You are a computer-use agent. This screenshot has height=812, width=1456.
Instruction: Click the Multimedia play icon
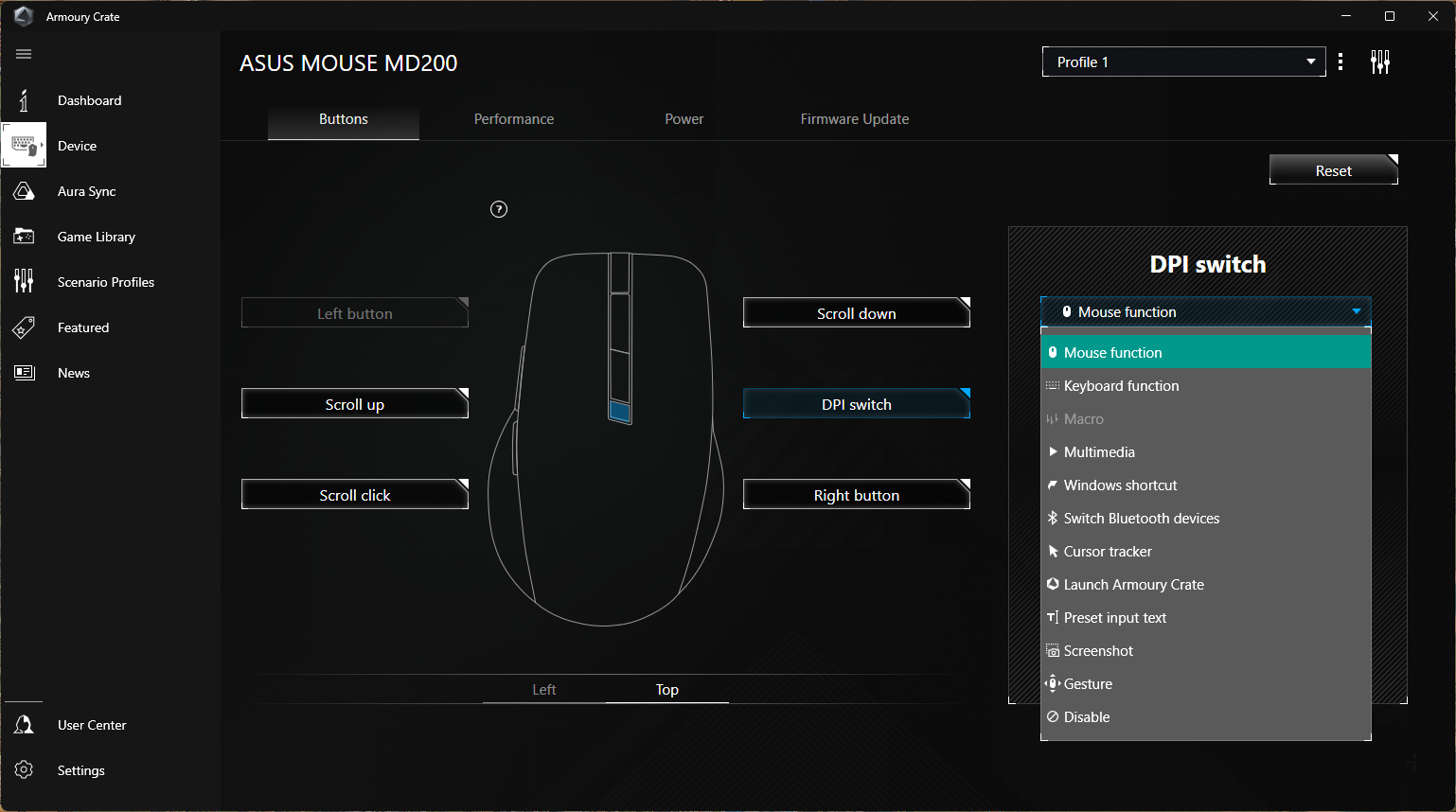tap(1053, 451)
